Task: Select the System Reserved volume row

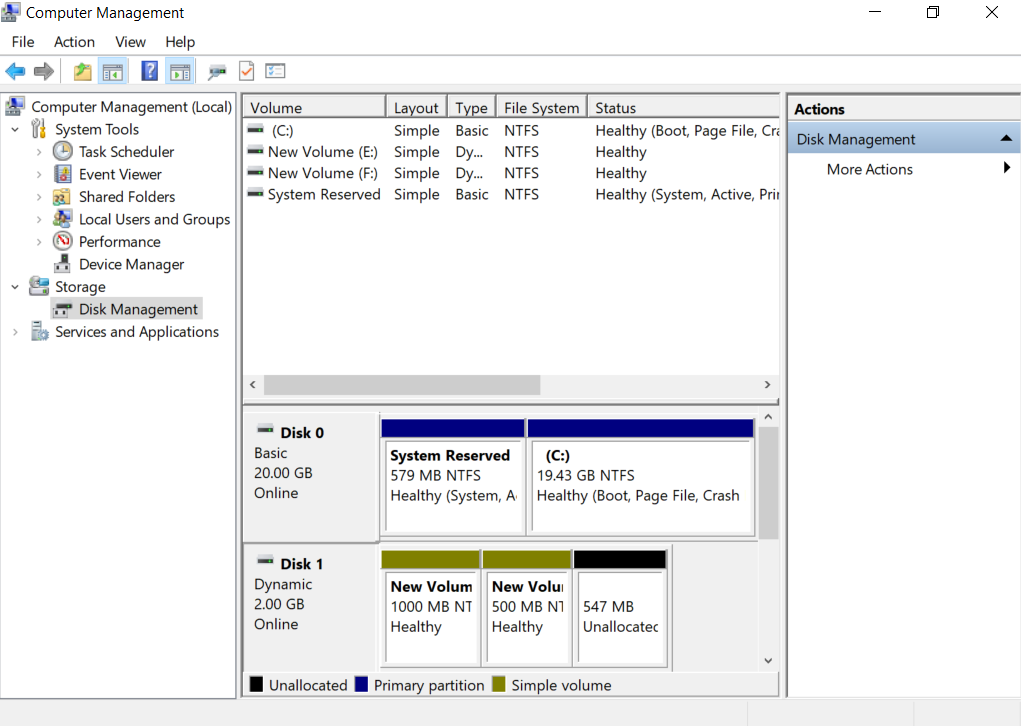Action: point(512,194)
